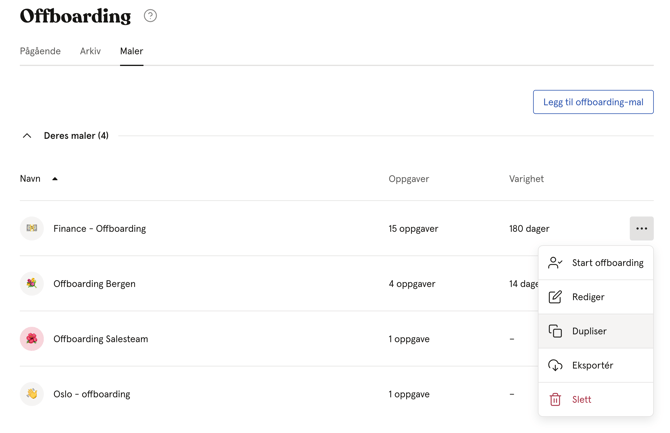Click 1 oppgave in the Oslo - offboarding row

click(408, 394)
